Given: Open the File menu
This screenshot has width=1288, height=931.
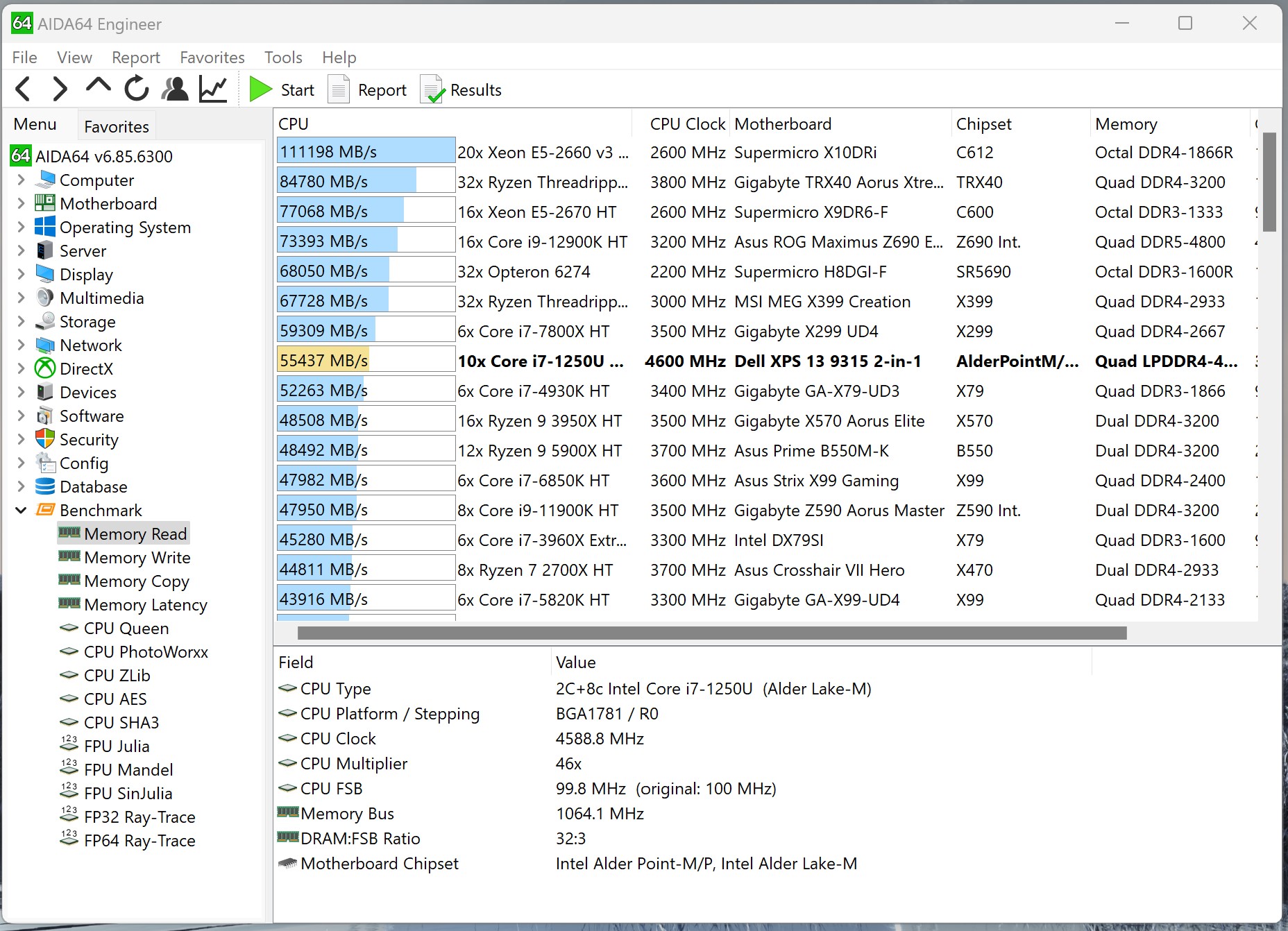Looking at the screenshot, I should [25, 57].
